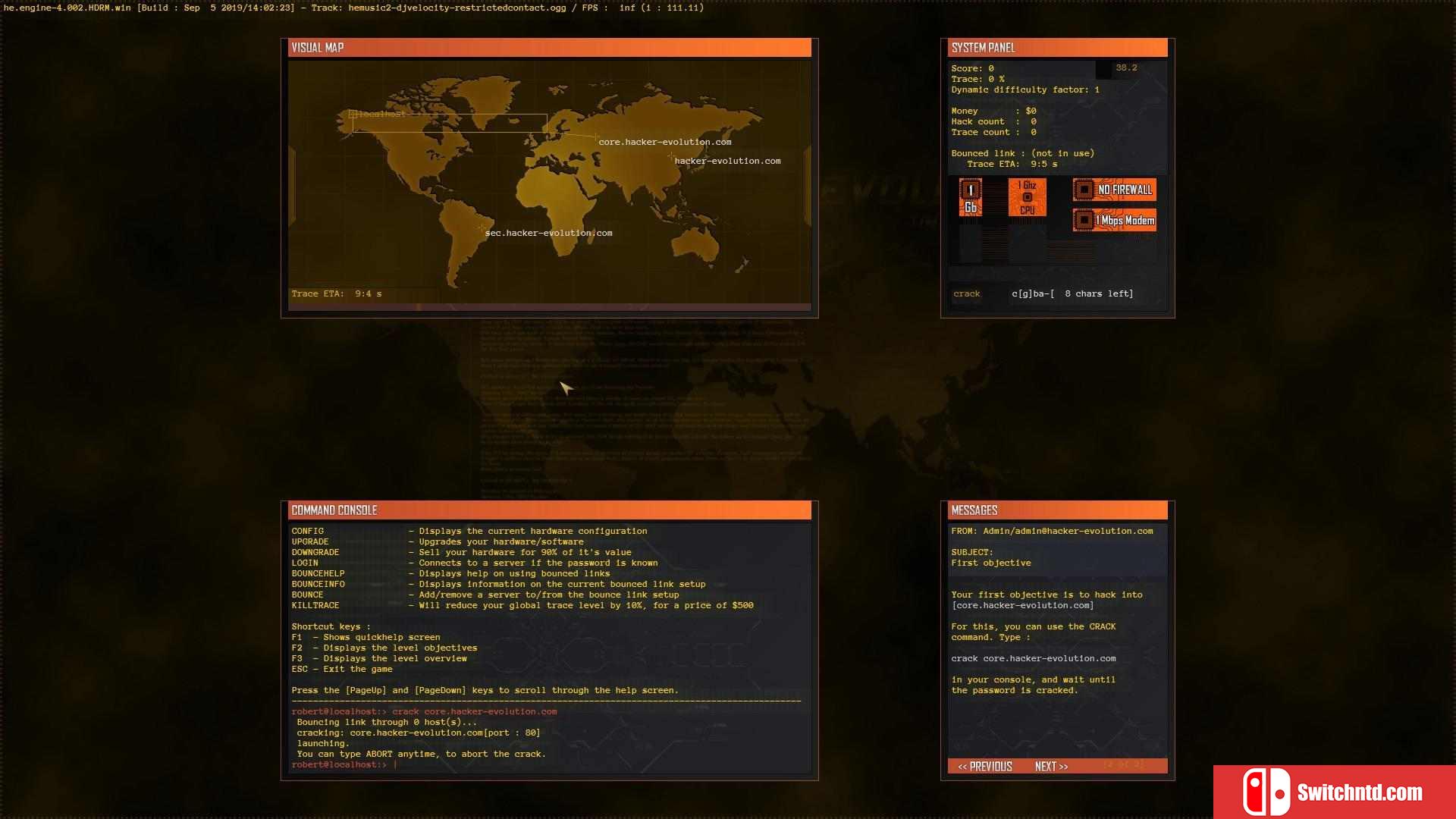
Task: Click the LOGIN command help line
Action: point(475,563)
